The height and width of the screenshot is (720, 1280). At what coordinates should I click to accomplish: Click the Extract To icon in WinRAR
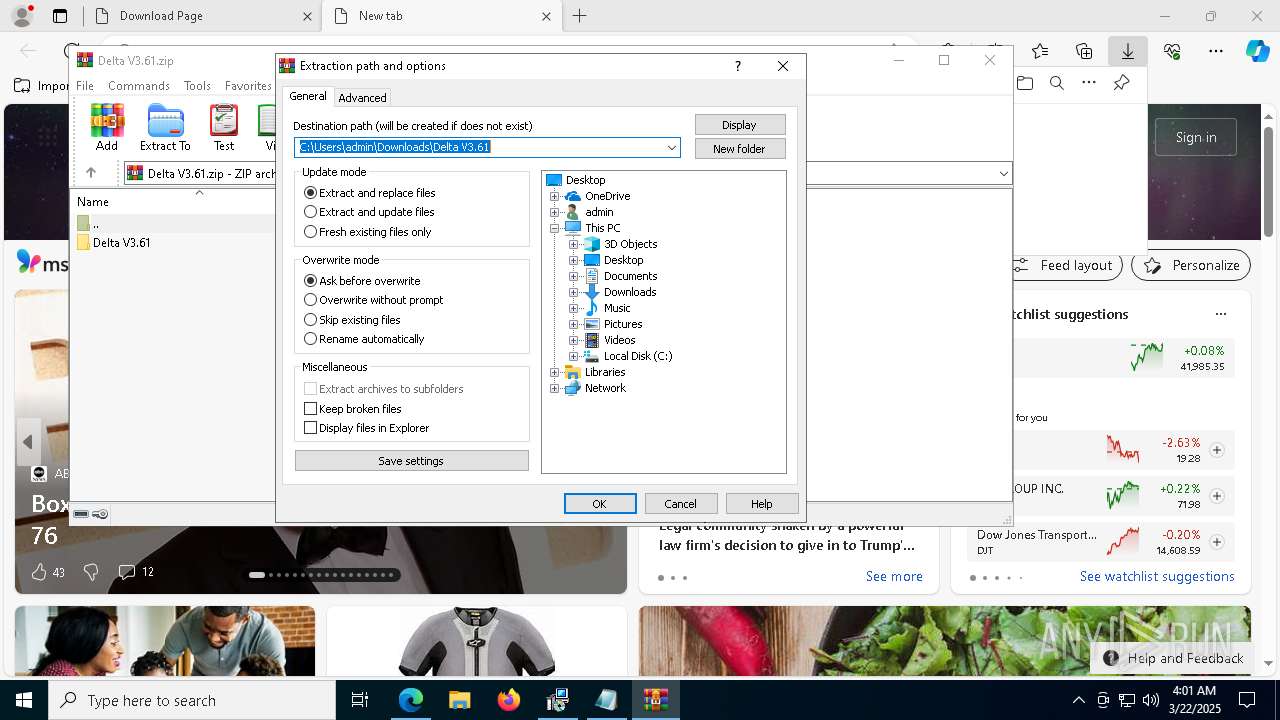(165, 127)
